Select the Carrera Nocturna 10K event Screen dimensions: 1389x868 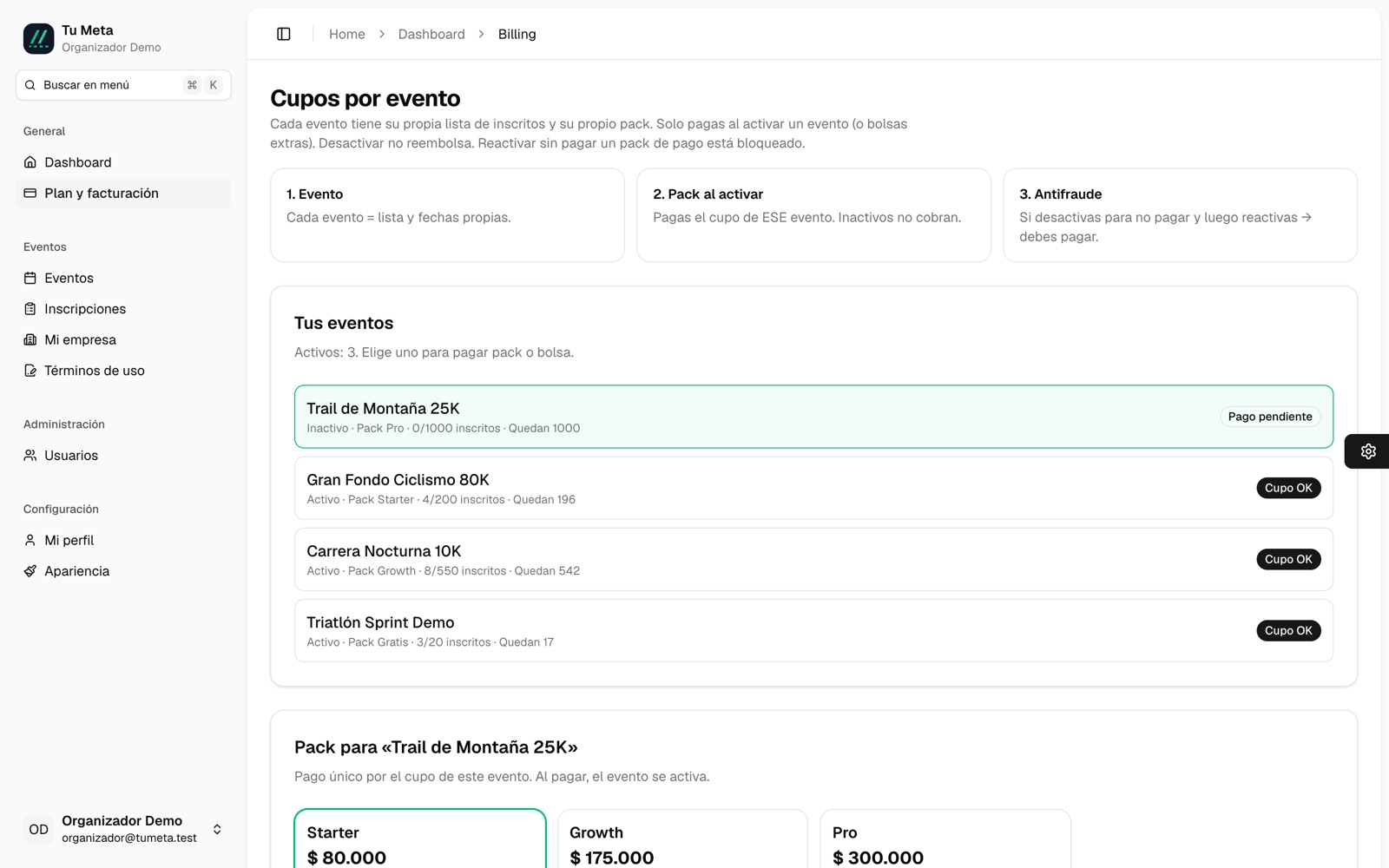[813, 559]
